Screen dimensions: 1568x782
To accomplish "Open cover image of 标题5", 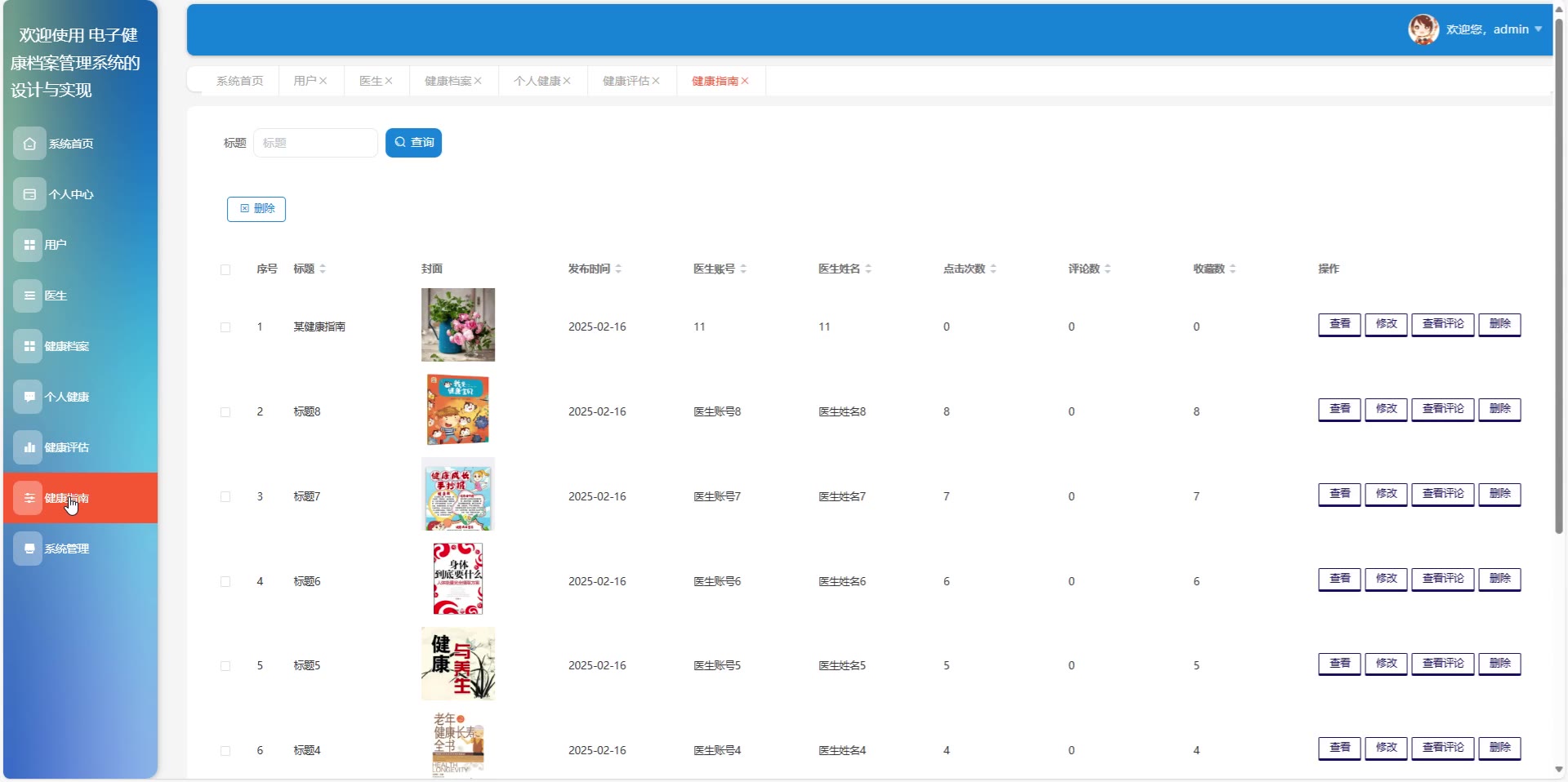I will [x=458, y=664].
